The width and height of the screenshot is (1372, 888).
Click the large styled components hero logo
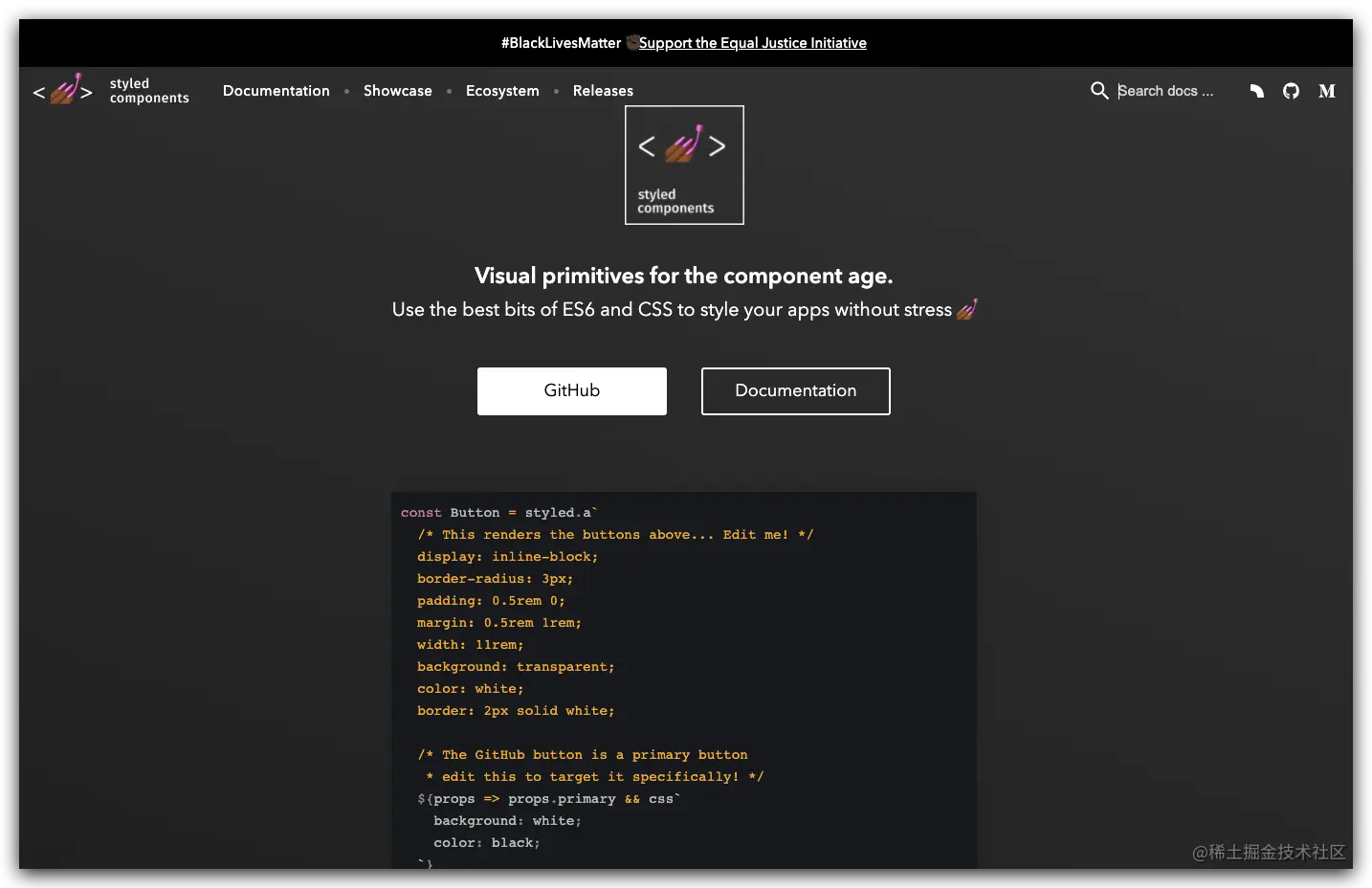click(x=684, y=166)
